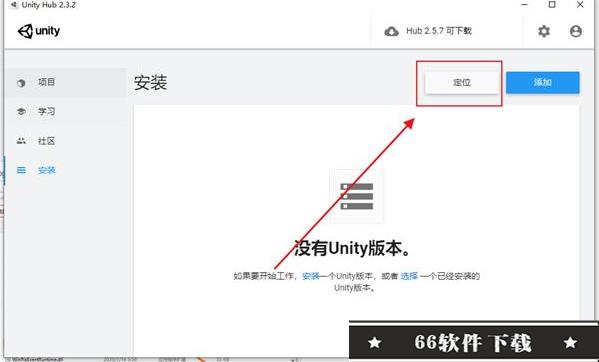Click the blue 添加 button
This screenshot has height=362, width=599.
542,82
